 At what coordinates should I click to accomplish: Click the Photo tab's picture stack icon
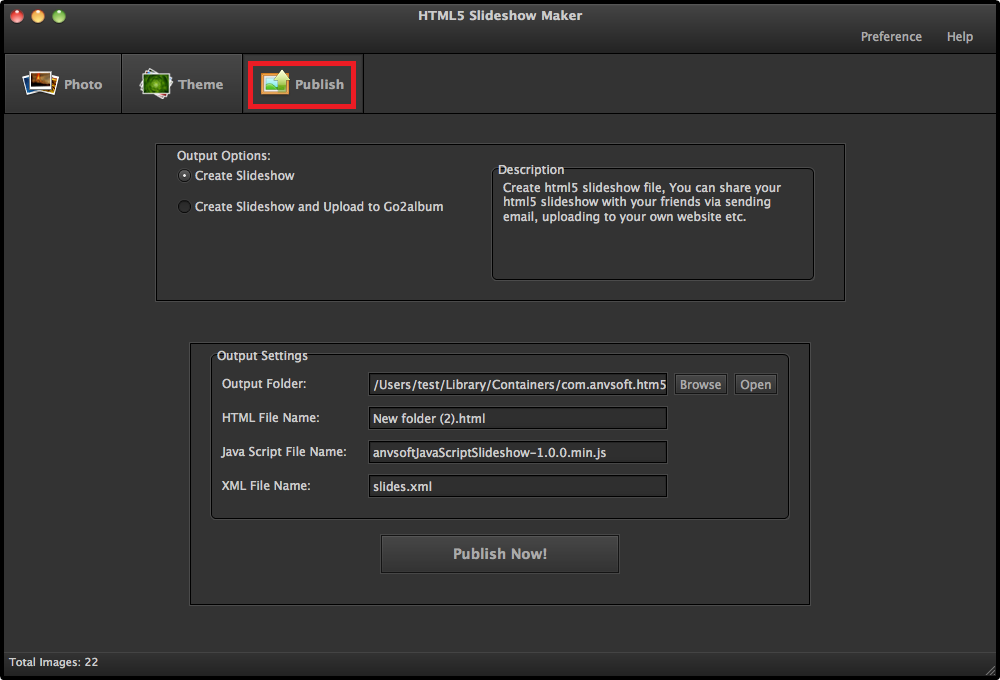[x=40, y=84]
